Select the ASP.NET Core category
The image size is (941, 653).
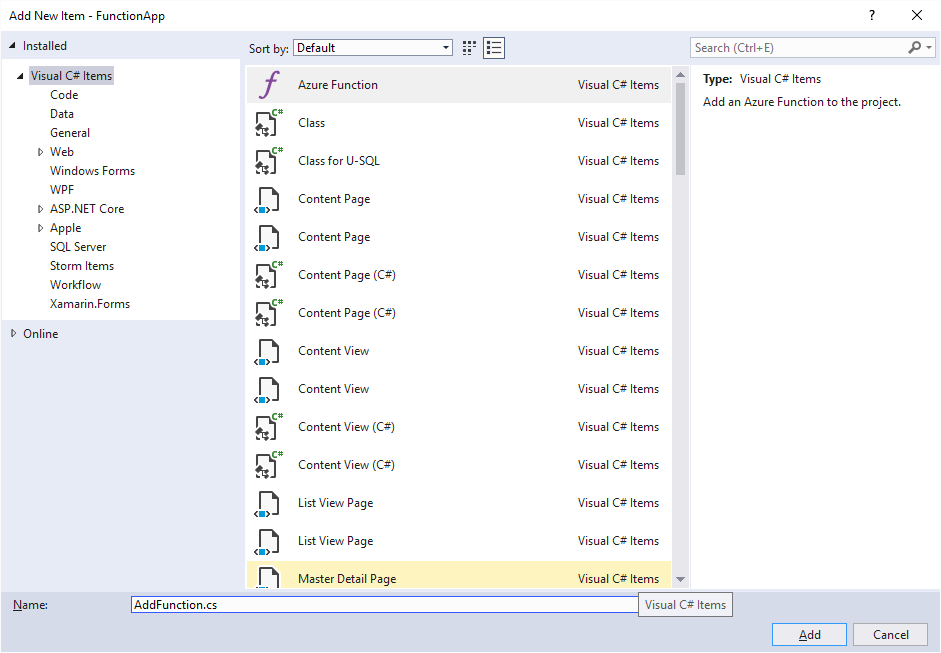click(87, 209)
